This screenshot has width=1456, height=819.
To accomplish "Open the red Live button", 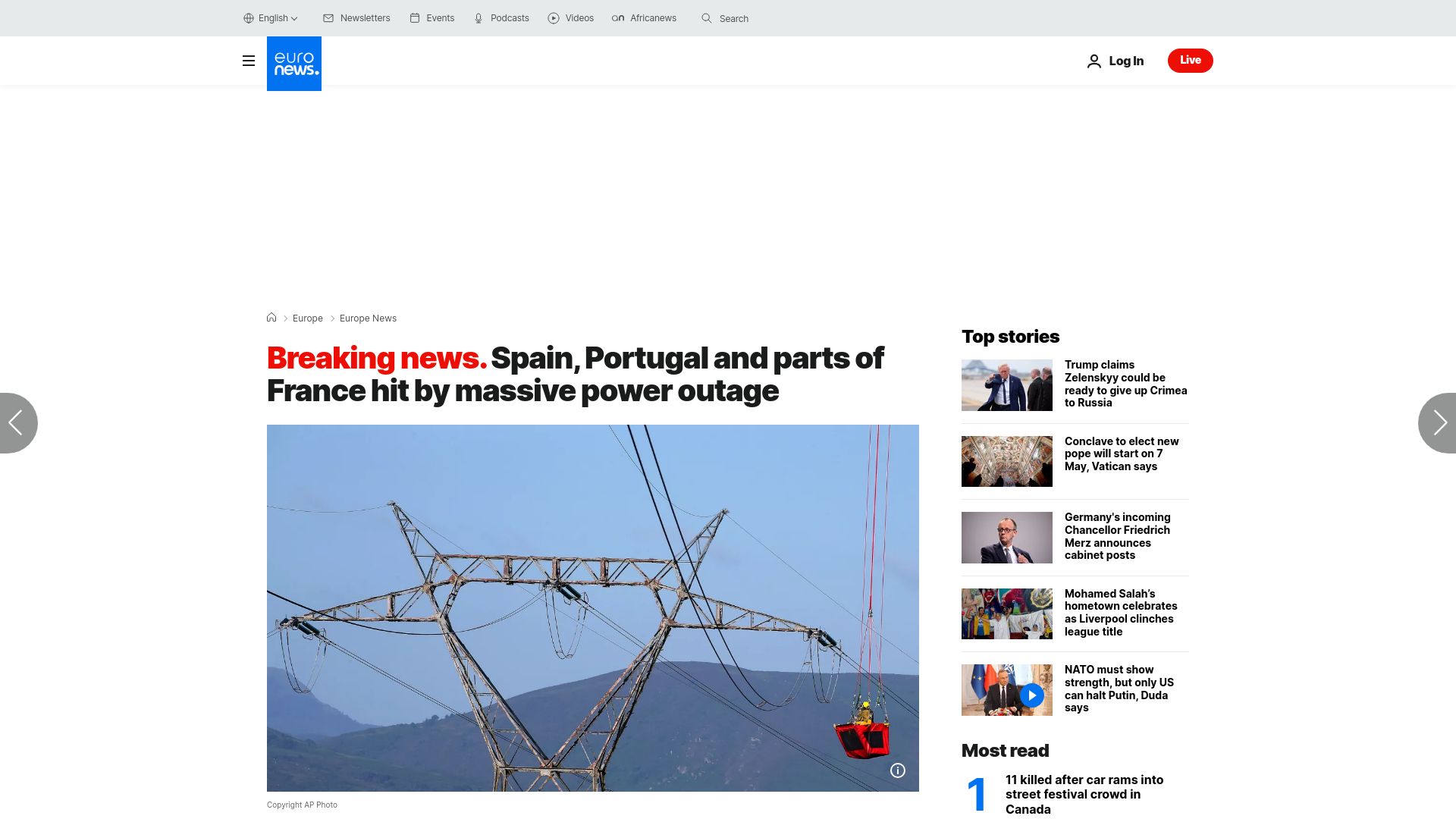I will click(1191, 61).
